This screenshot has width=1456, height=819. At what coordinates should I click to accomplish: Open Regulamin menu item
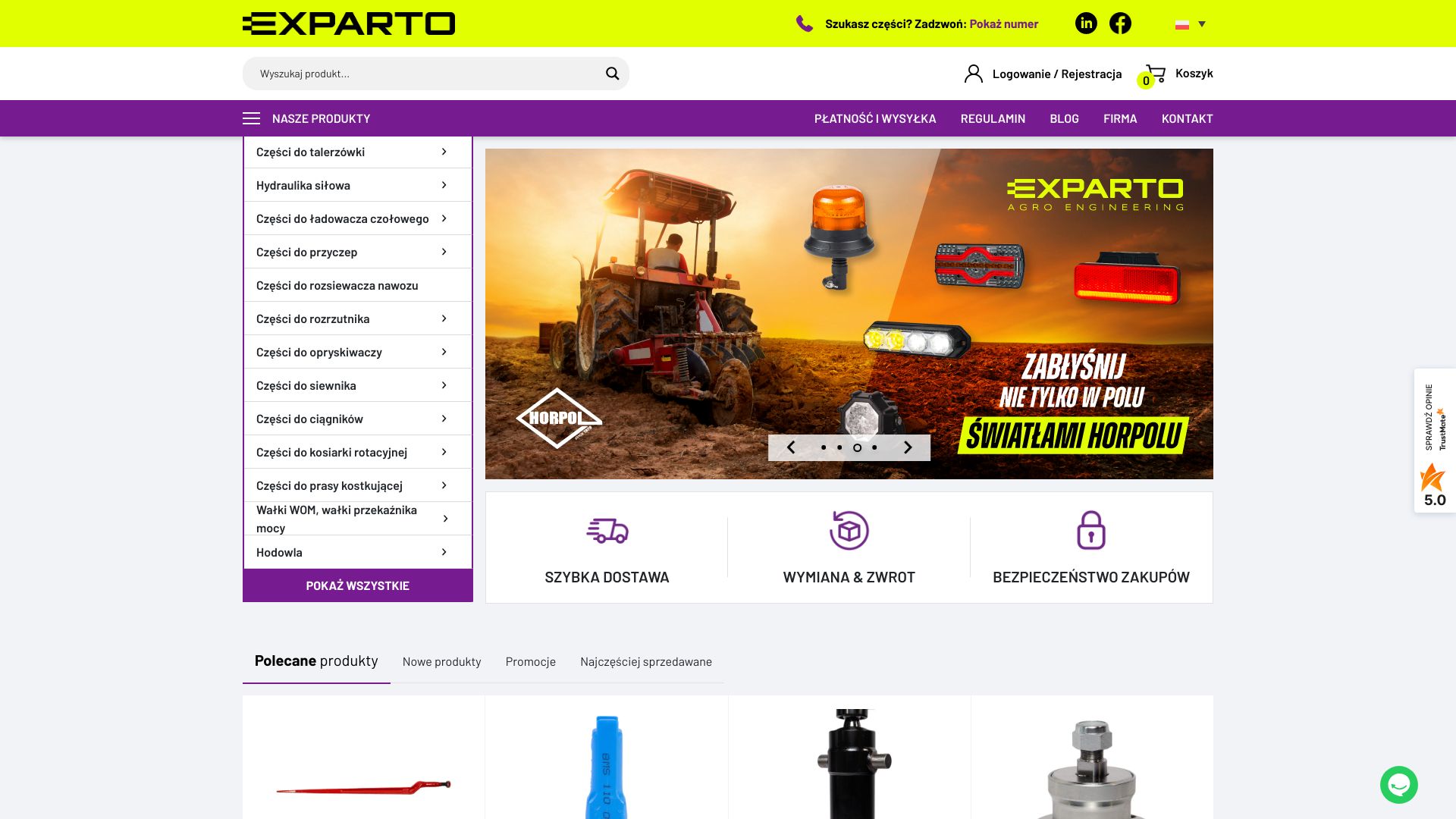point(993,118)
